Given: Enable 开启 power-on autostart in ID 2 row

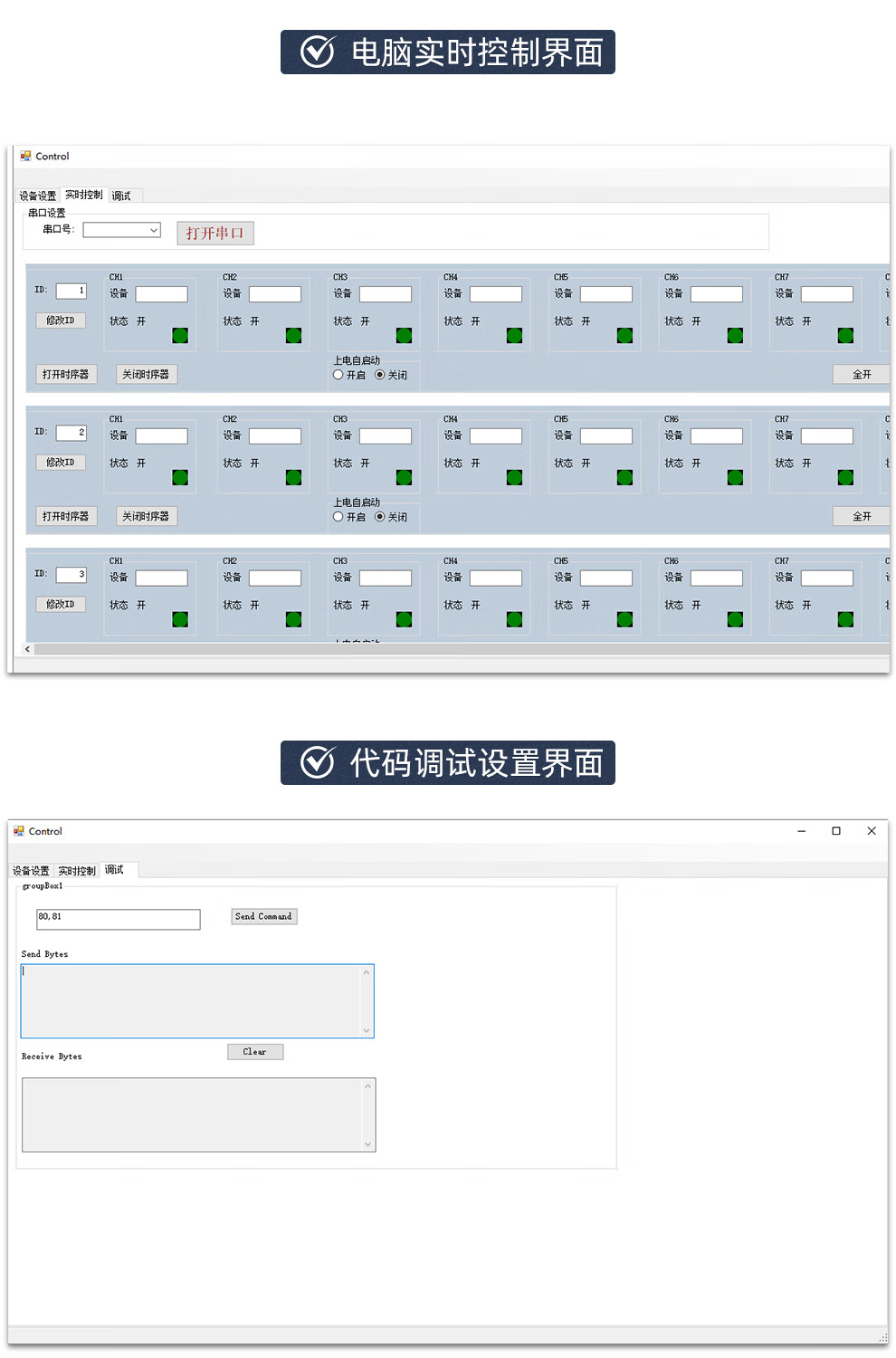Looking at the screenshot, I should coord(338,517).
